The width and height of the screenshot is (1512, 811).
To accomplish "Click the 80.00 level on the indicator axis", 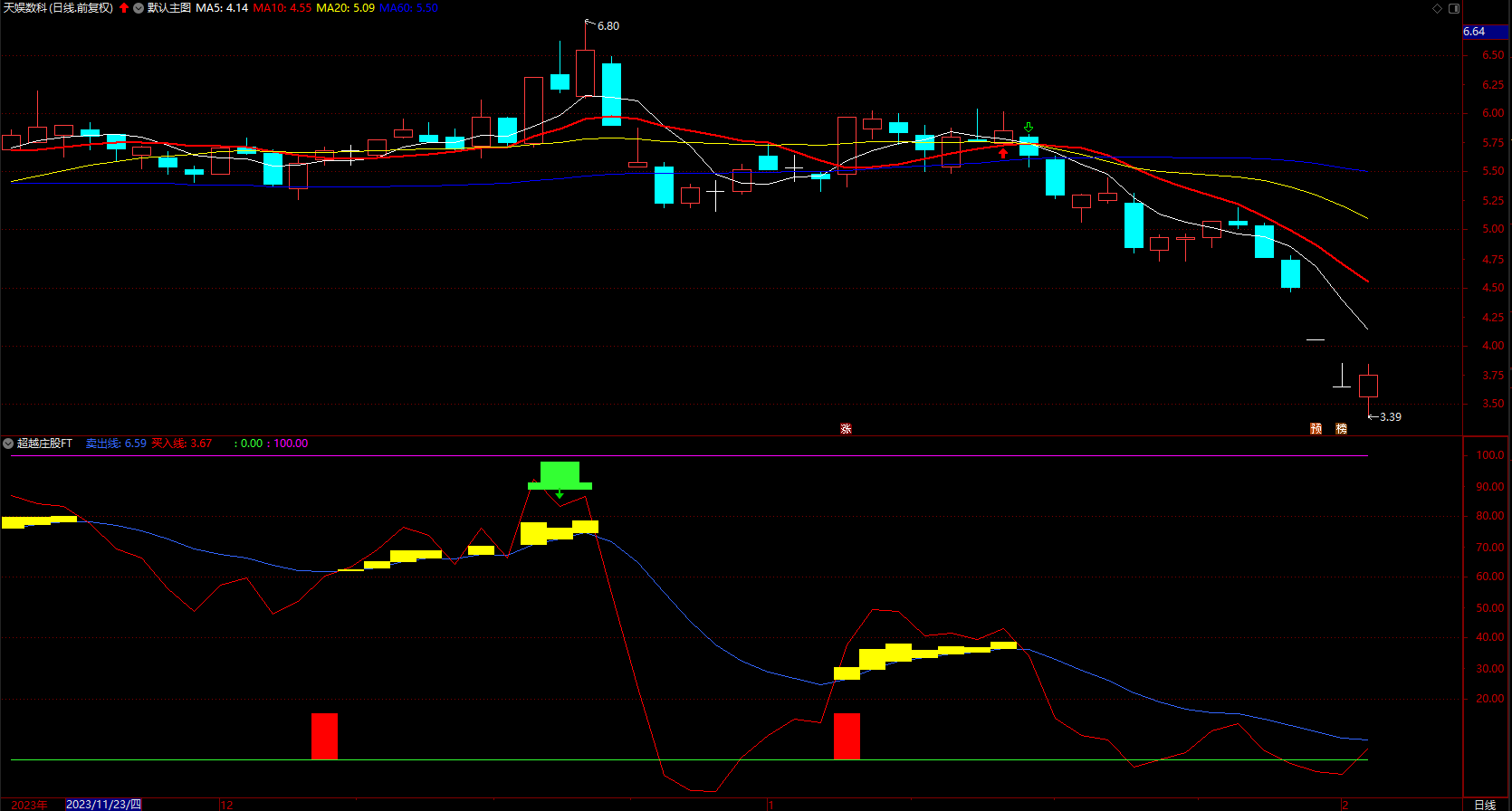I will point(1490,517).
